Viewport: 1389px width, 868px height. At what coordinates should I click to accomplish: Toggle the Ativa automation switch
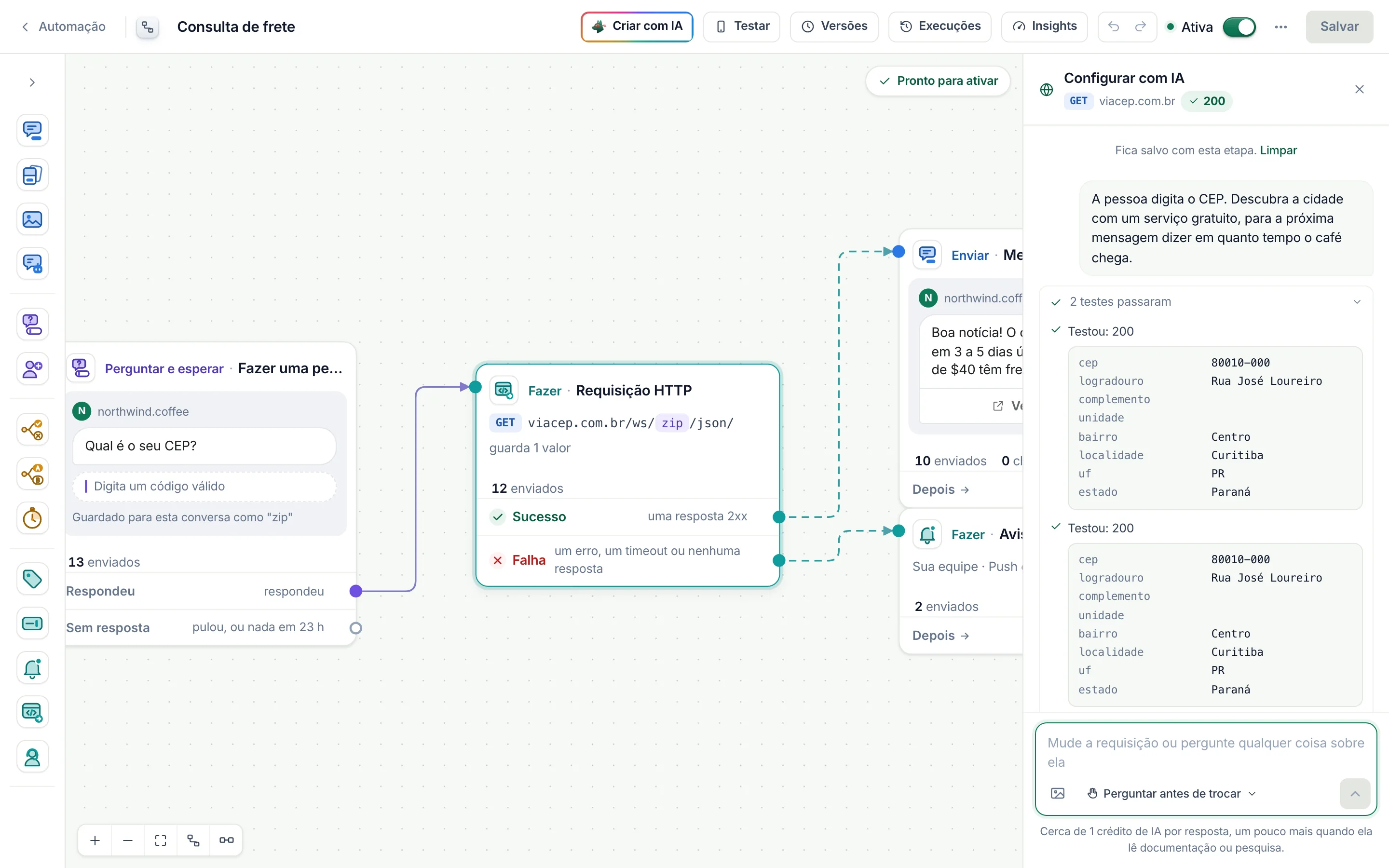[1239, 27]
